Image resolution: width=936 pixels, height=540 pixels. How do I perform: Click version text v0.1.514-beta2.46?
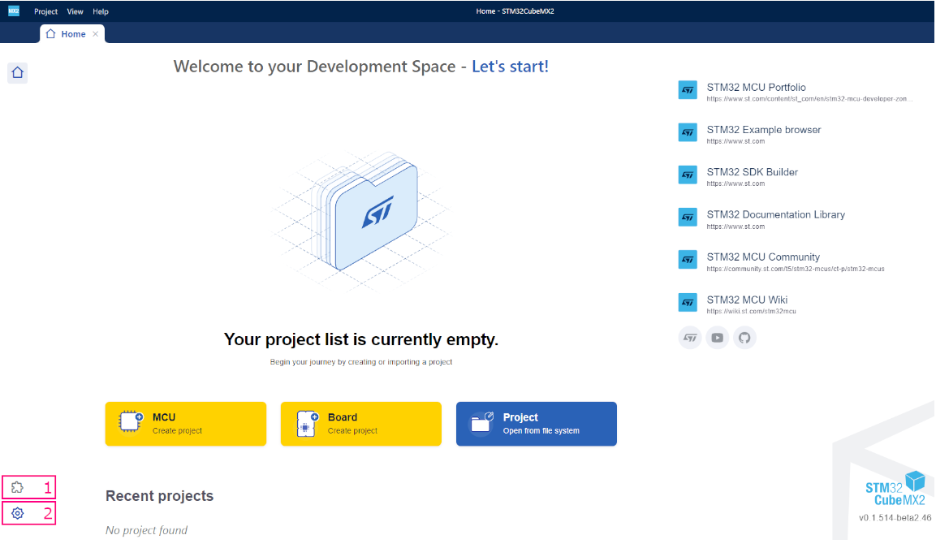[x=895, y=517]
